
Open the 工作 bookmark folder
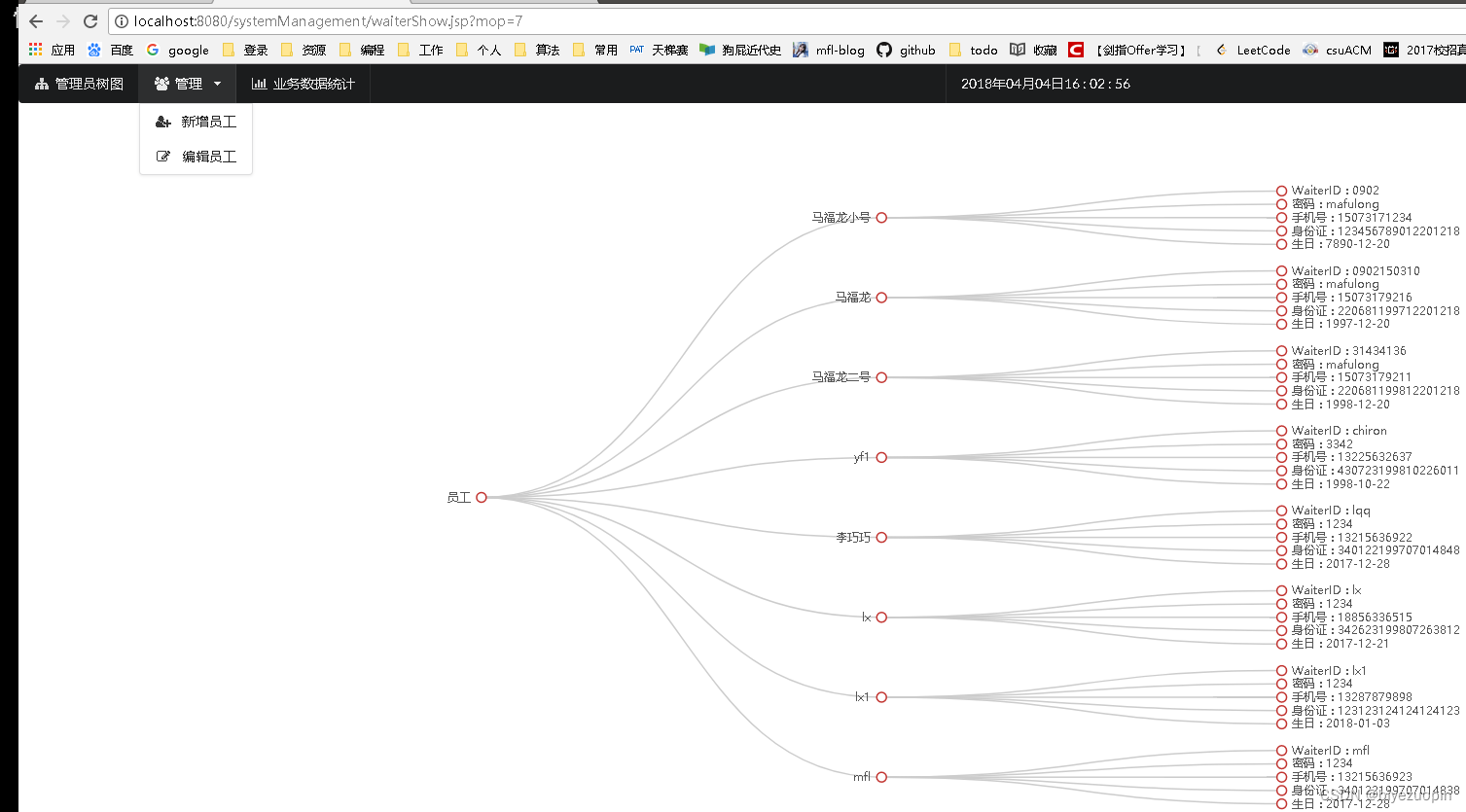click(420, 50)
